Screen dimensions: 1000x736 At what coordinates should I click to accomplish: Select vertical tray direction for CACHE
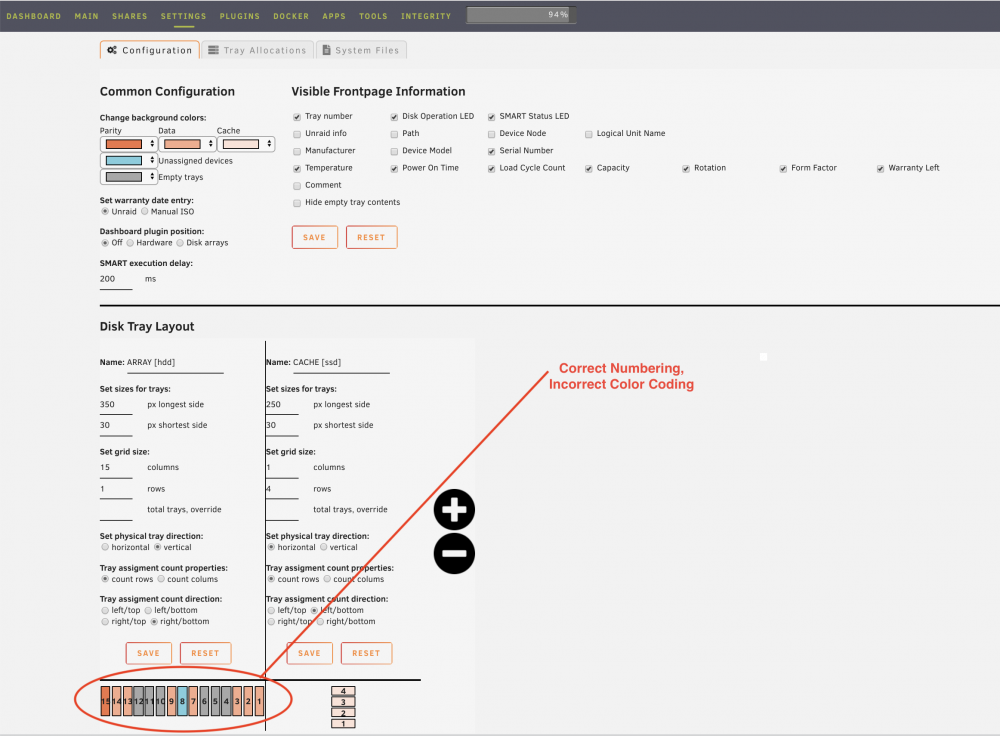click(x=323, y=547)
